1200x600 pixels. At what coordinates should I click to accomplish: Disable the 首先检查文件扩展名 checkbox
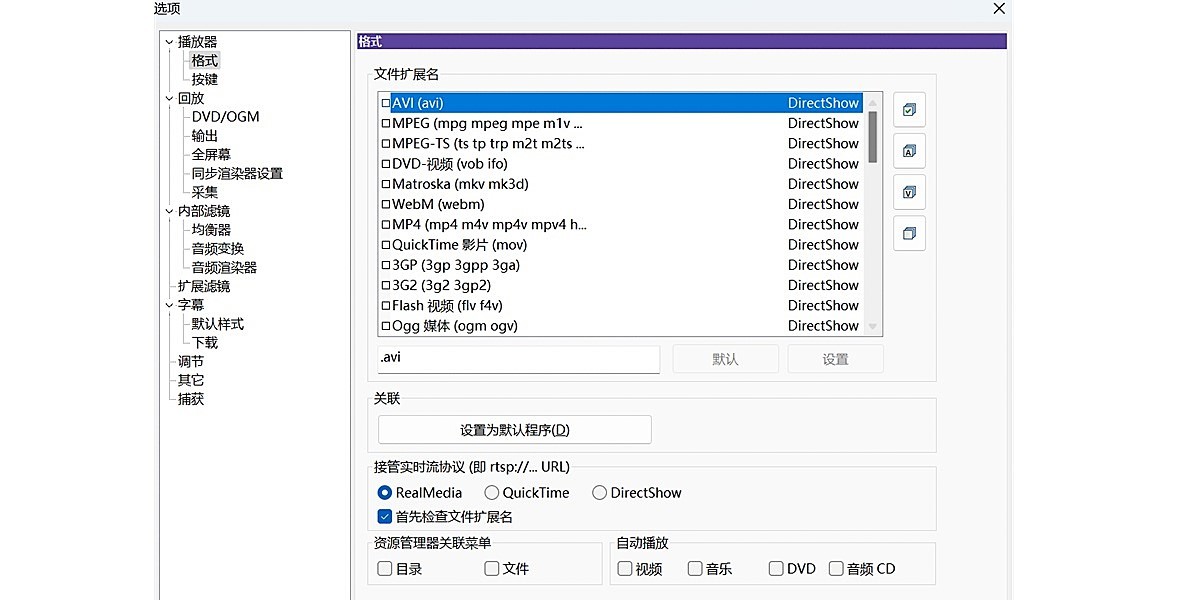(x=384, y=516)
